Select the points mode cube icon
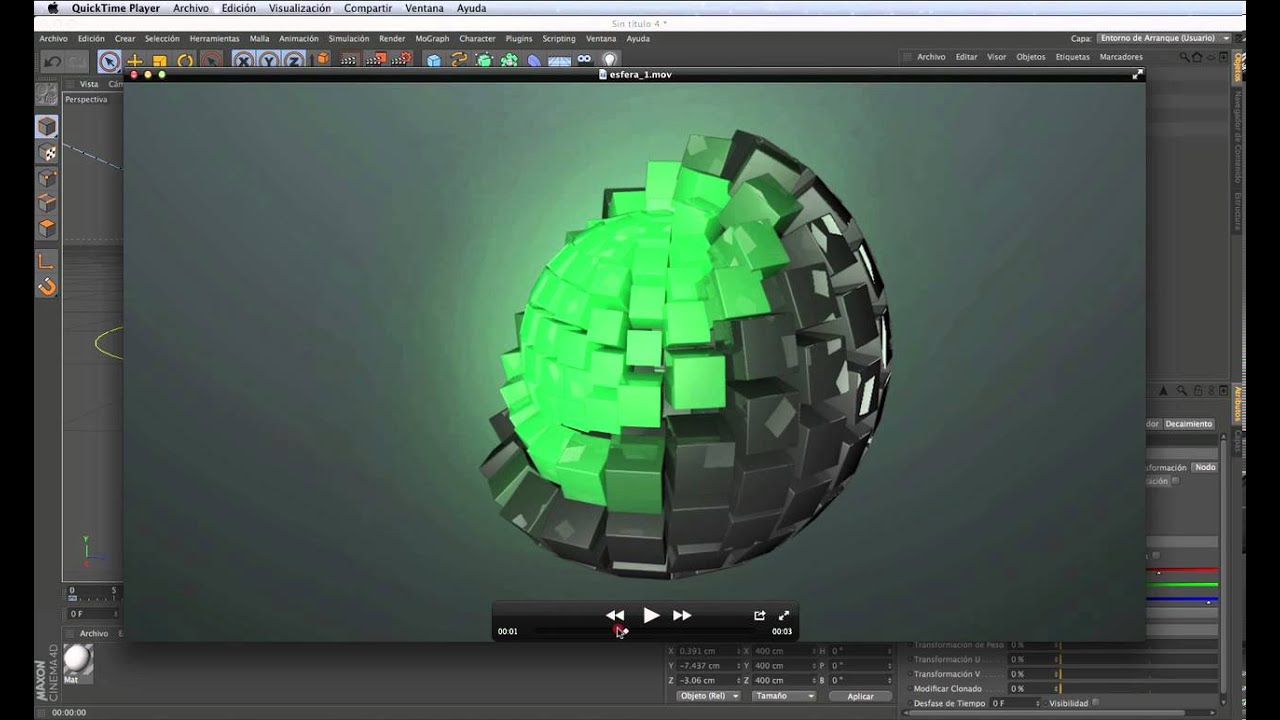The height and width of the screenshot is (720, 1280). coord(47,178)
